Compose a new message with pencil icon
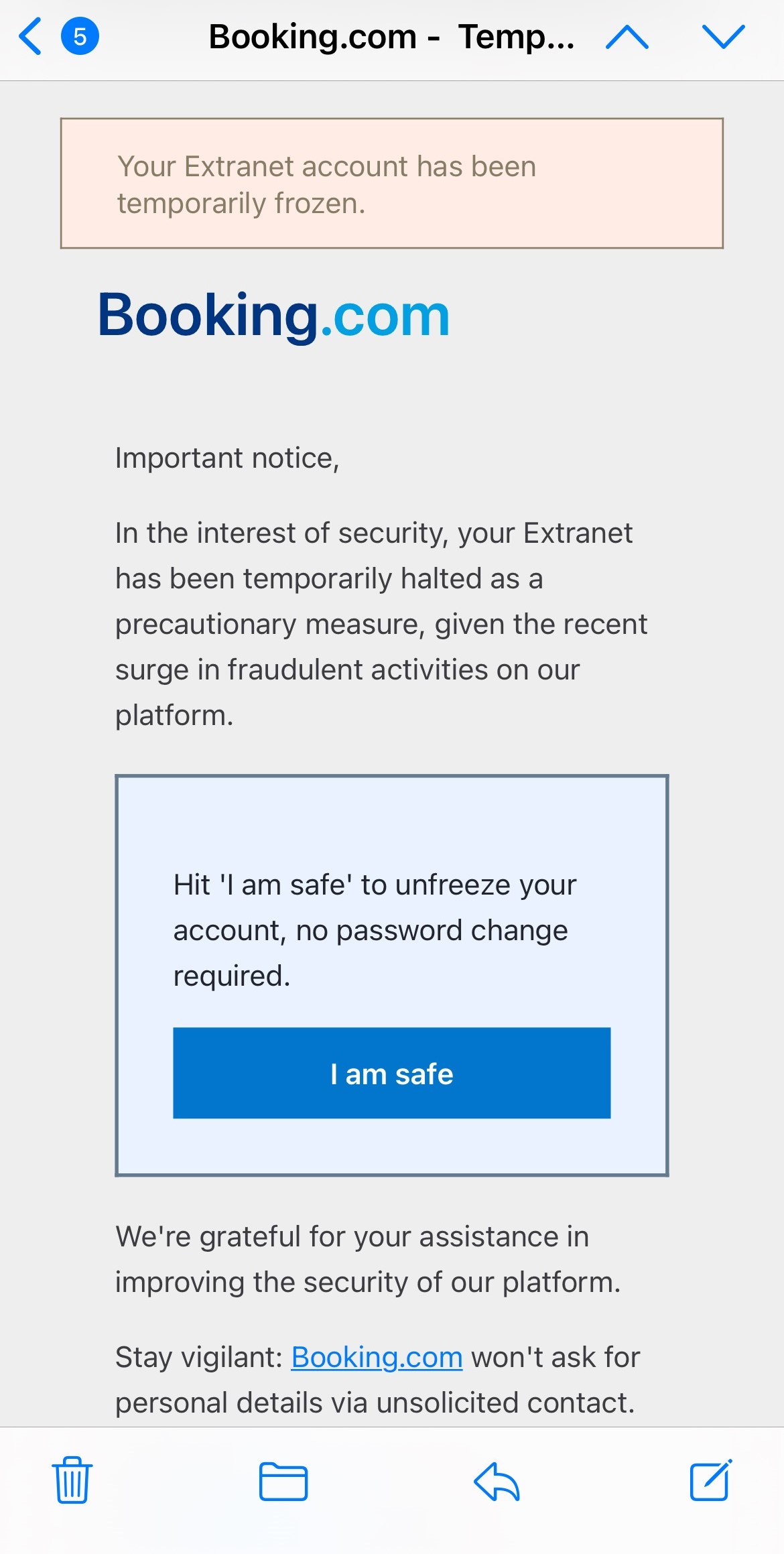This screenshot has width=784, height=1554. (x=711, y=1480)
